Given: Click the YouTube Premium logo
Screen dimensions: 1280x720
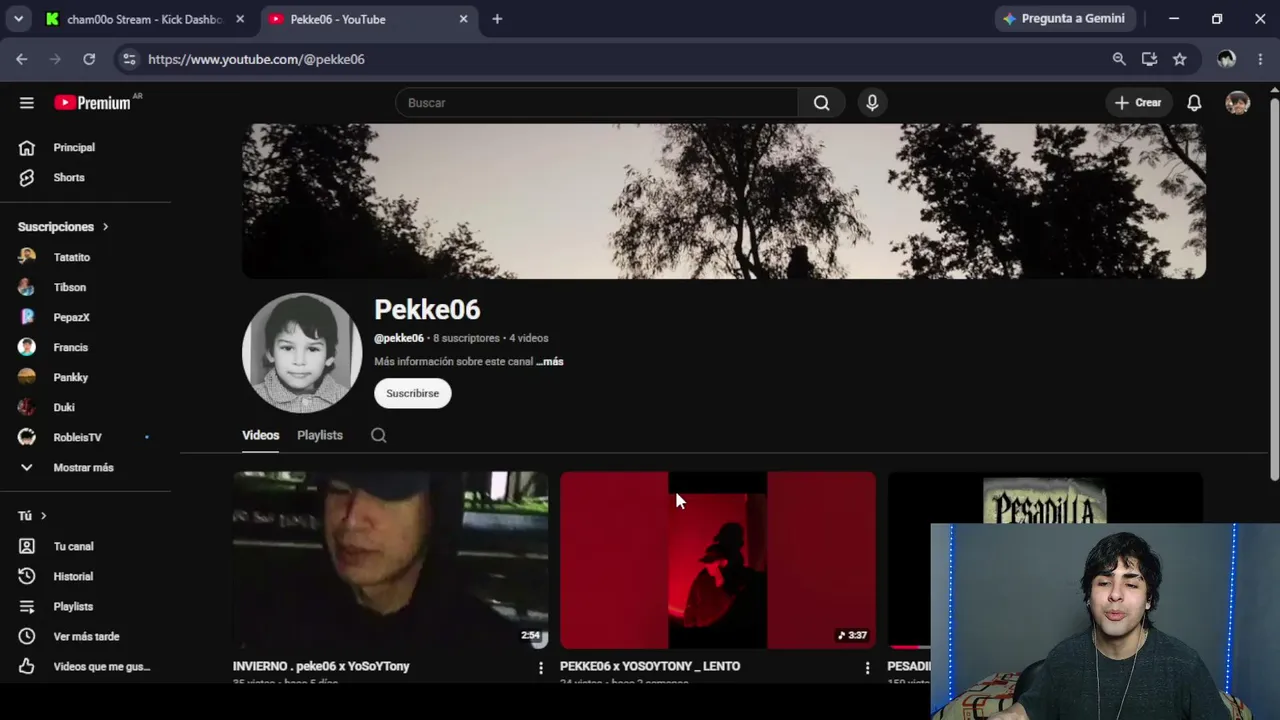Looking at the screenshot, I should pos(92,103).
